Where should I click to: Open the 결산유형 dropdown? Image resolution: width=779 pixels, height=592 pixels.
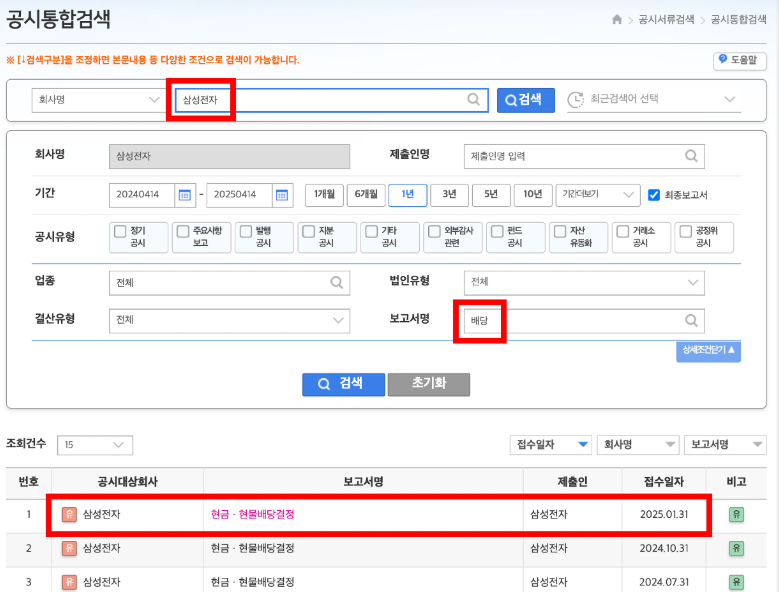230,321
